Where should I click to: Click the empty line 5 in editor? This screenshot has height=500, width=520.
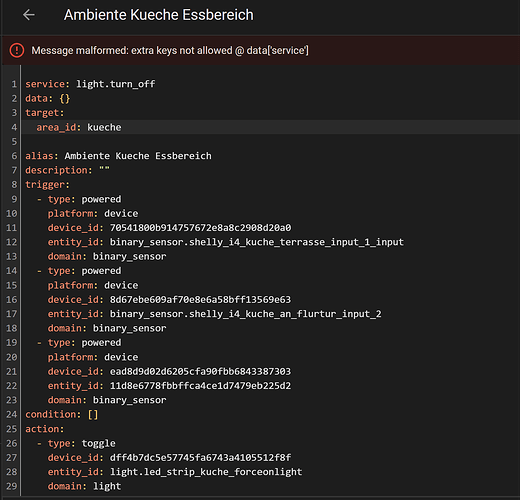point(270,142)
